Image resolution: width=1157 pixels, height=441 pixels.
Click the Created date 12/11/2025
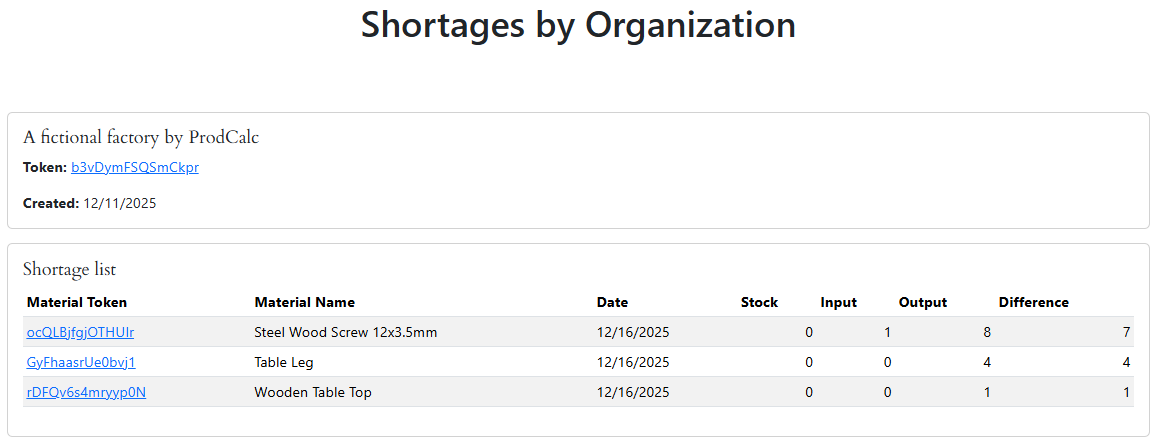click(120, 203)
